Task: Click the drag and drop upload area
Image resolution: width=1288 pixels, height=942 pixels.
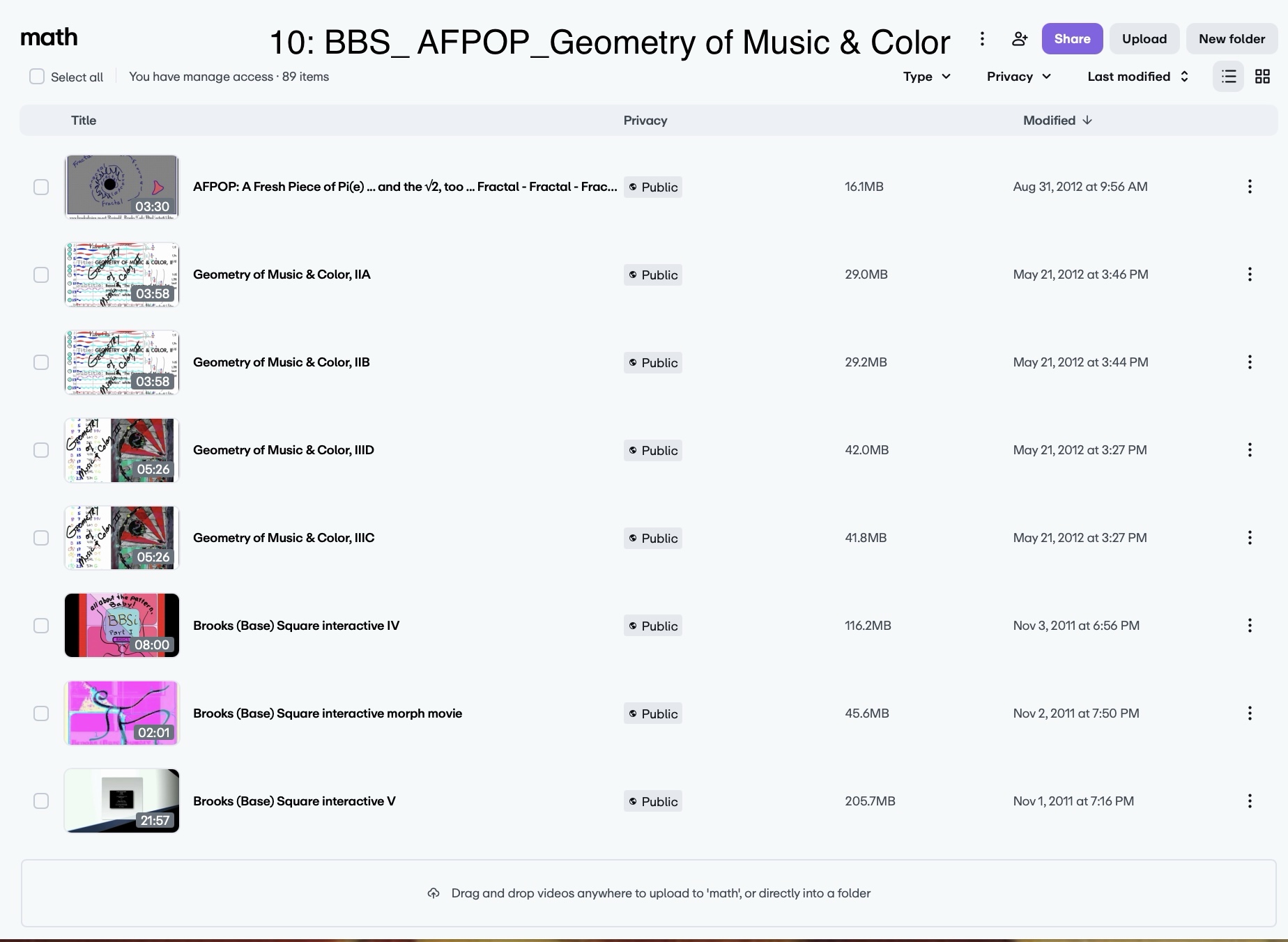Action: pyautogui.click(x=648, y=893)
